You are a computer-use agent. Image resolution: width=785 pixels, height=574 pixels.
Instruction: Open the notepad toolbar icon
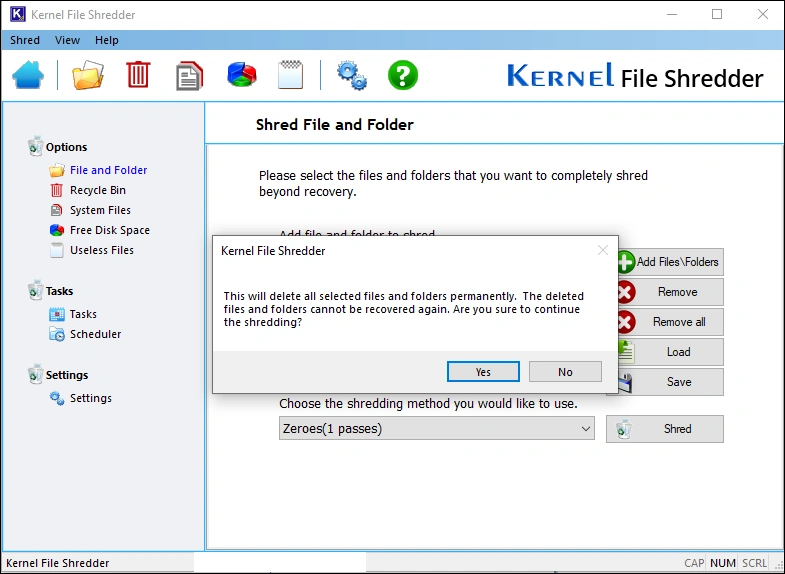(x=290, y=75)
